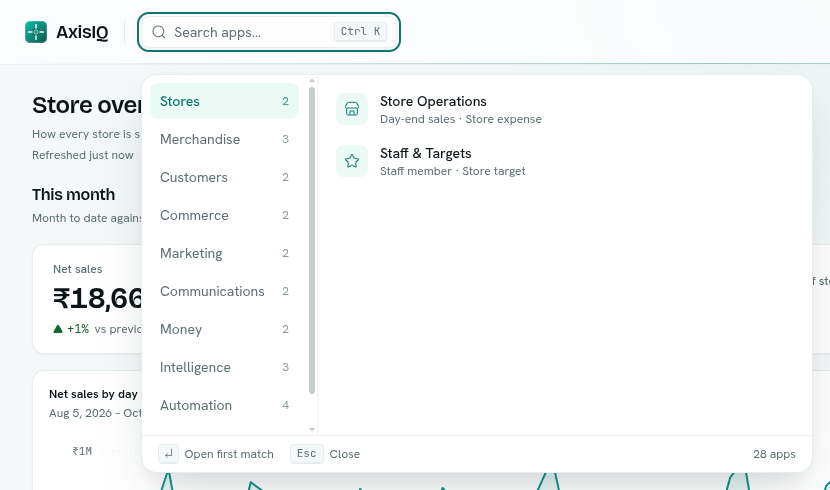This screenshot has width=830, height=490.
Task: Click the 'This month' heading
Action: click(74, 195)
